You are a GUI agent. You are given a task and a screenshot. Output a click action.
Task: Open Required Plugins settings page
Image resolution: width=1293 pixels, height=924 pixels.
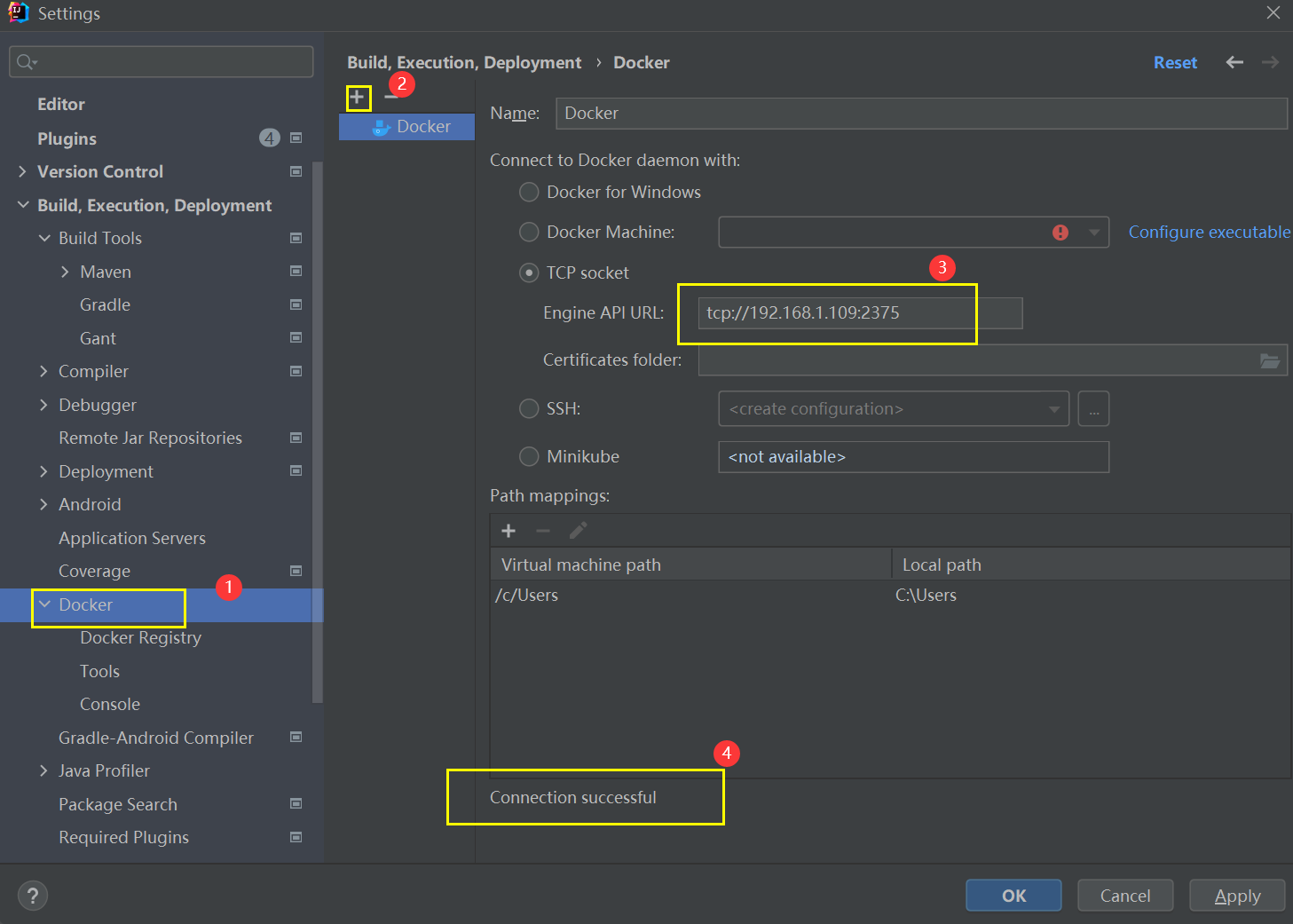[123, 837]
